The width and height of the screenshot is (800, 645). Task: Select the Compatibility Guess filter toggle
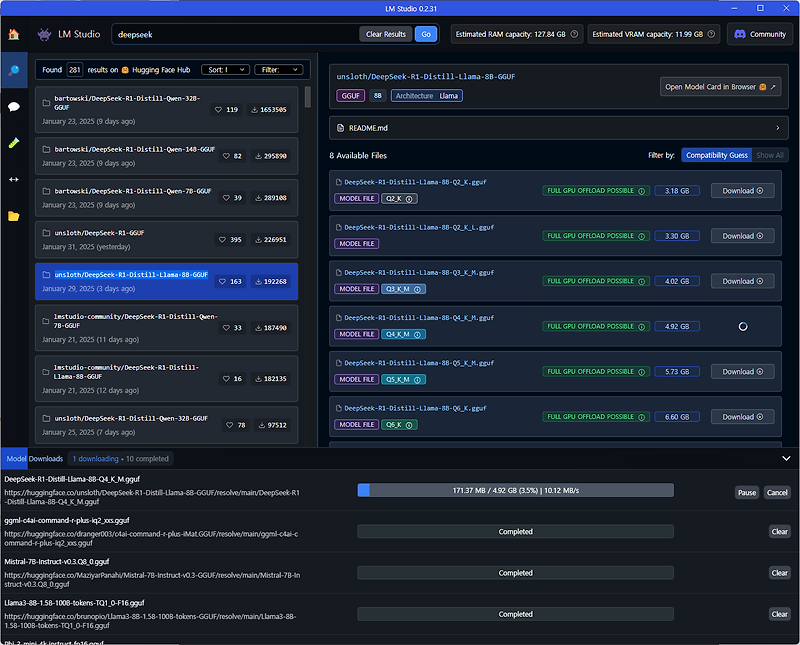[x=716, y=155]
